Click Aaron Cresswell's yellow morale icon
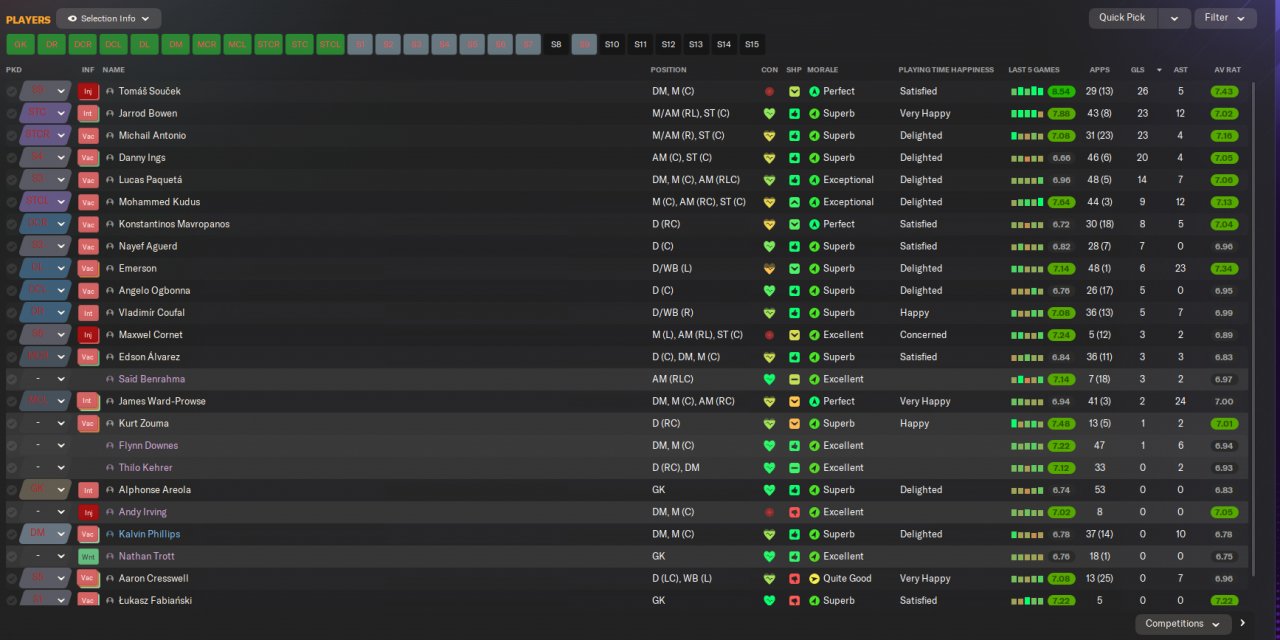 point(814,578)
